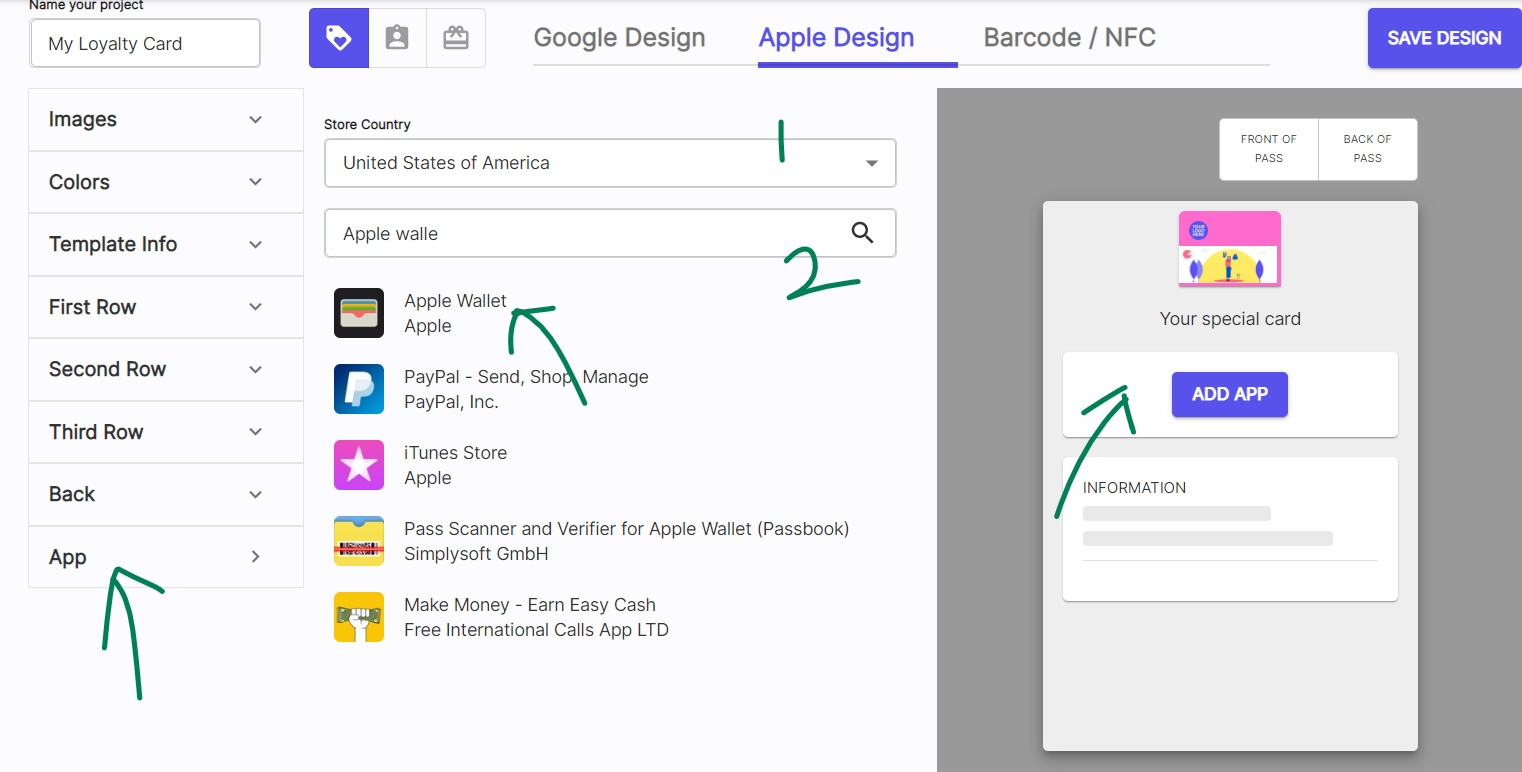Edit the project name field
Viewport: 1522px width, 772px height.
[145, 44]
